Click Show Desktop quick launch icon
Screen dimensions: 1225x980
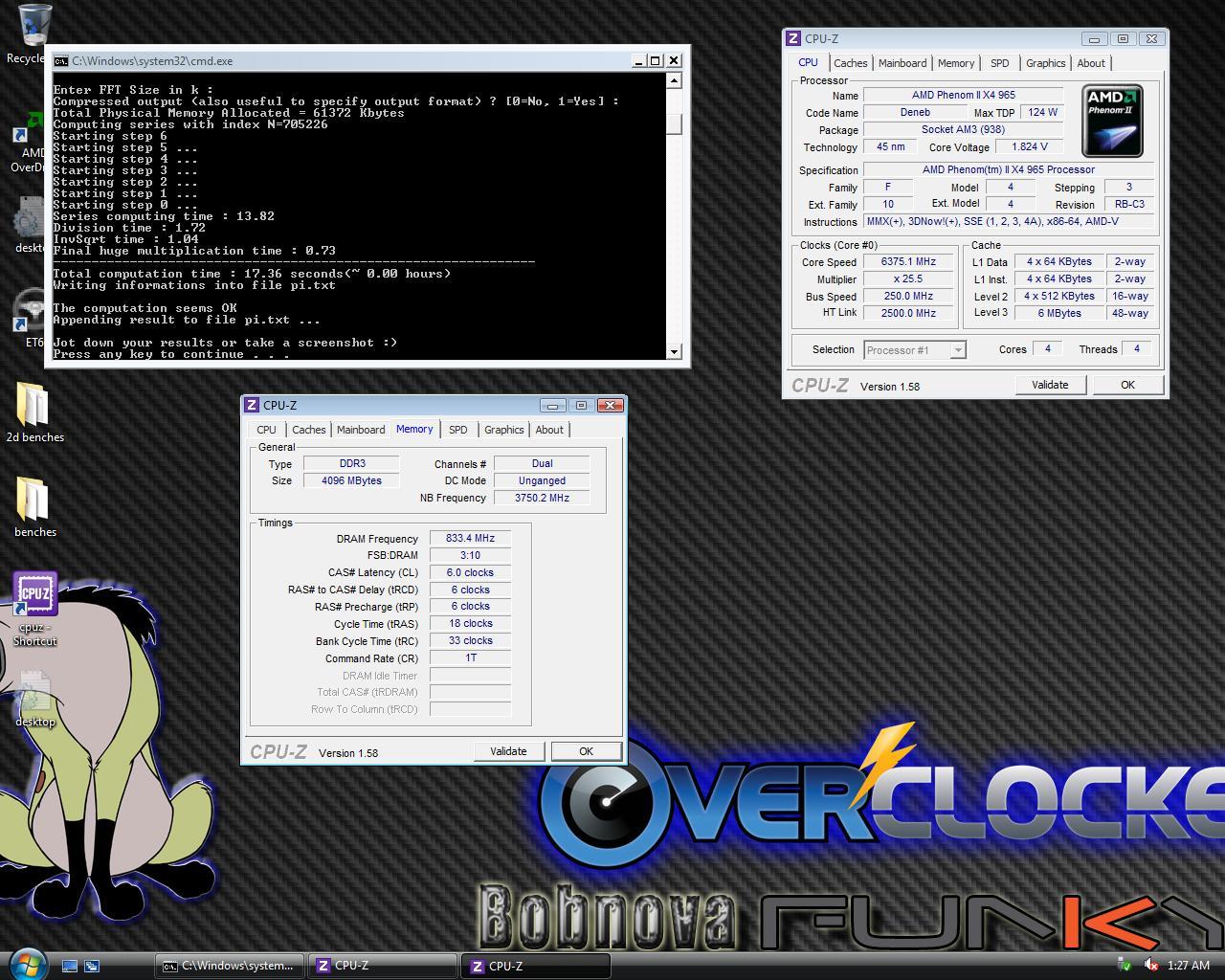pos(70,966)
